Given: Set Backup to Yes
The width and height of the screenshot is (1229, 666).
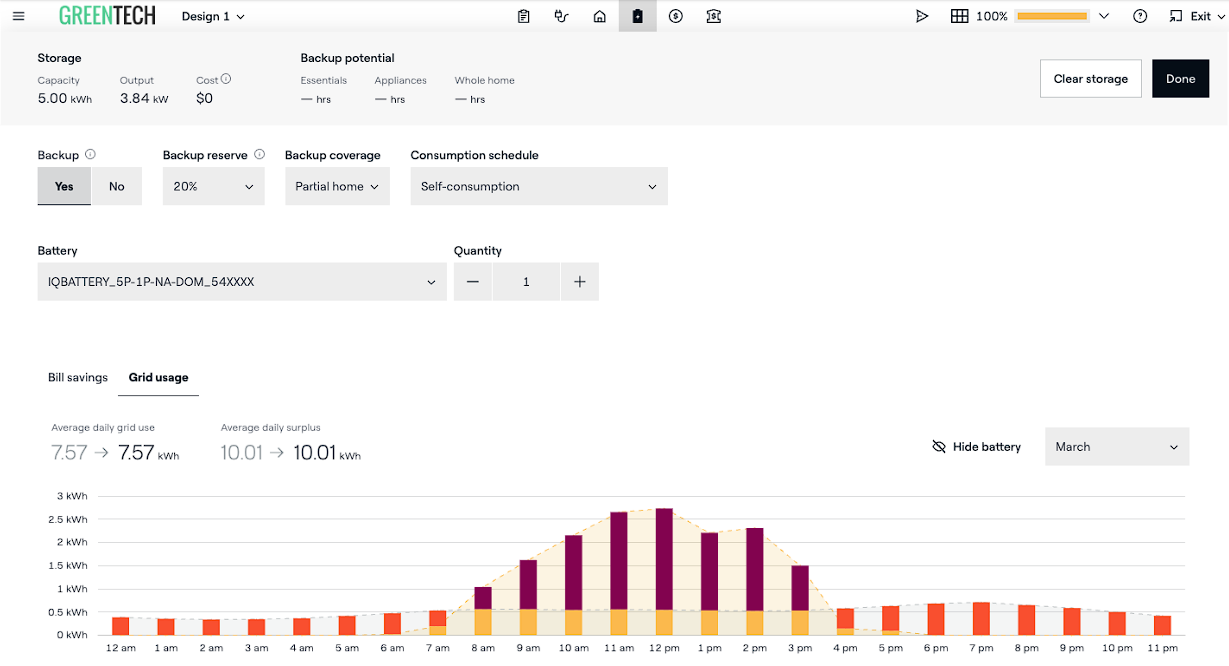Looking at the screenshot, I should click(64, 186).
